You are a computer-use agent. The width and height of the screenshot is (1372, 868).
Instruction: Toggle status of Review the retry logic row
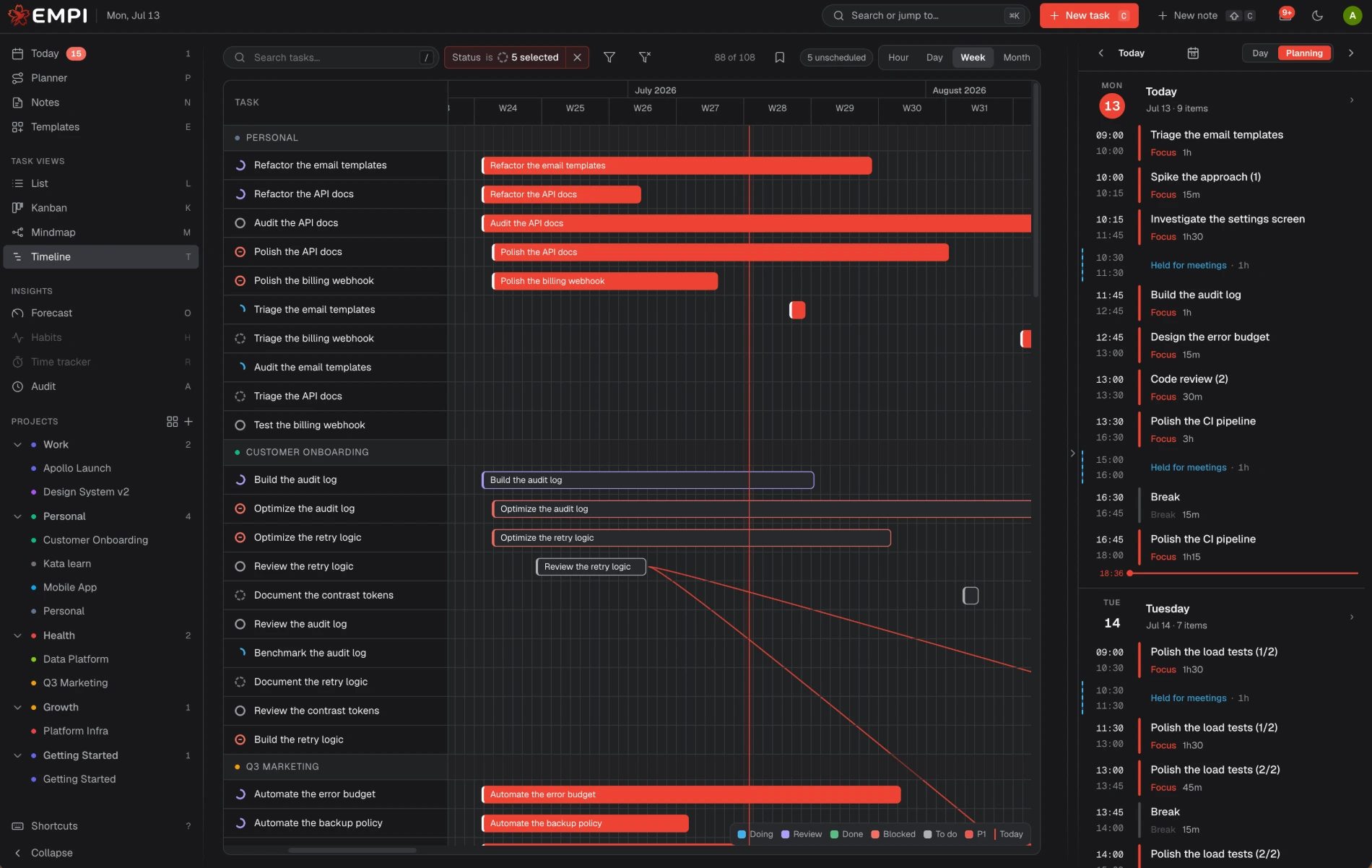pos(240,566)
